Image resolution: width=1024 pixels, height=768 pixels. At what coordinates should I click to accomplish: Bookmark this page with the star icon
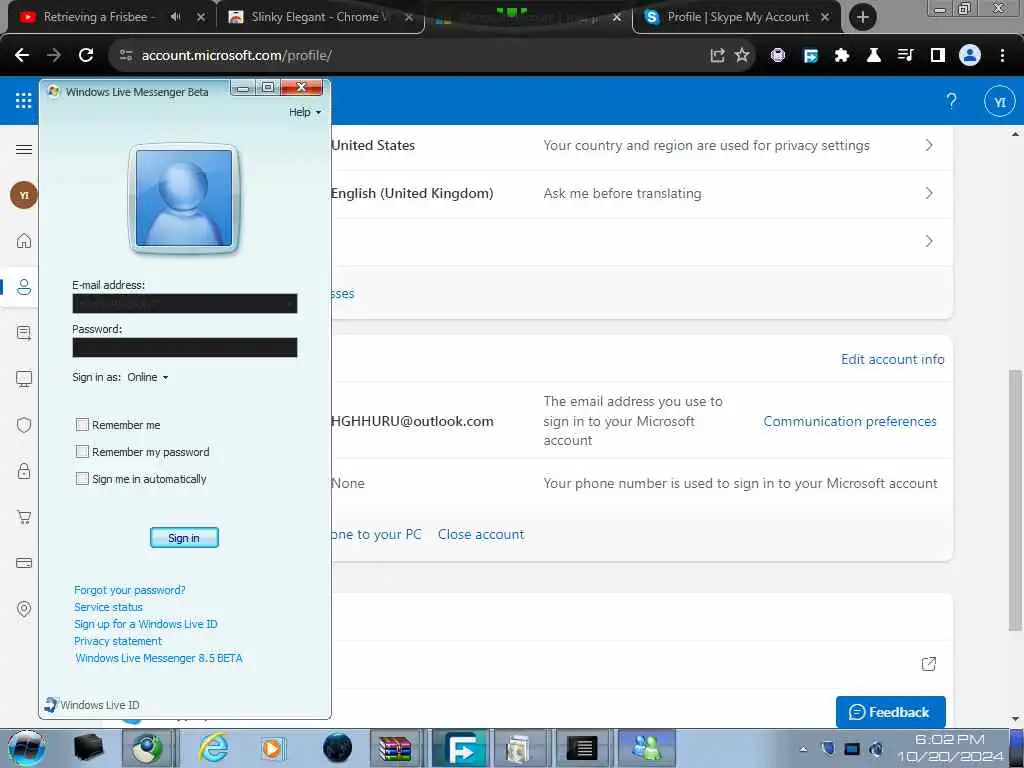[x=742, y=55]
